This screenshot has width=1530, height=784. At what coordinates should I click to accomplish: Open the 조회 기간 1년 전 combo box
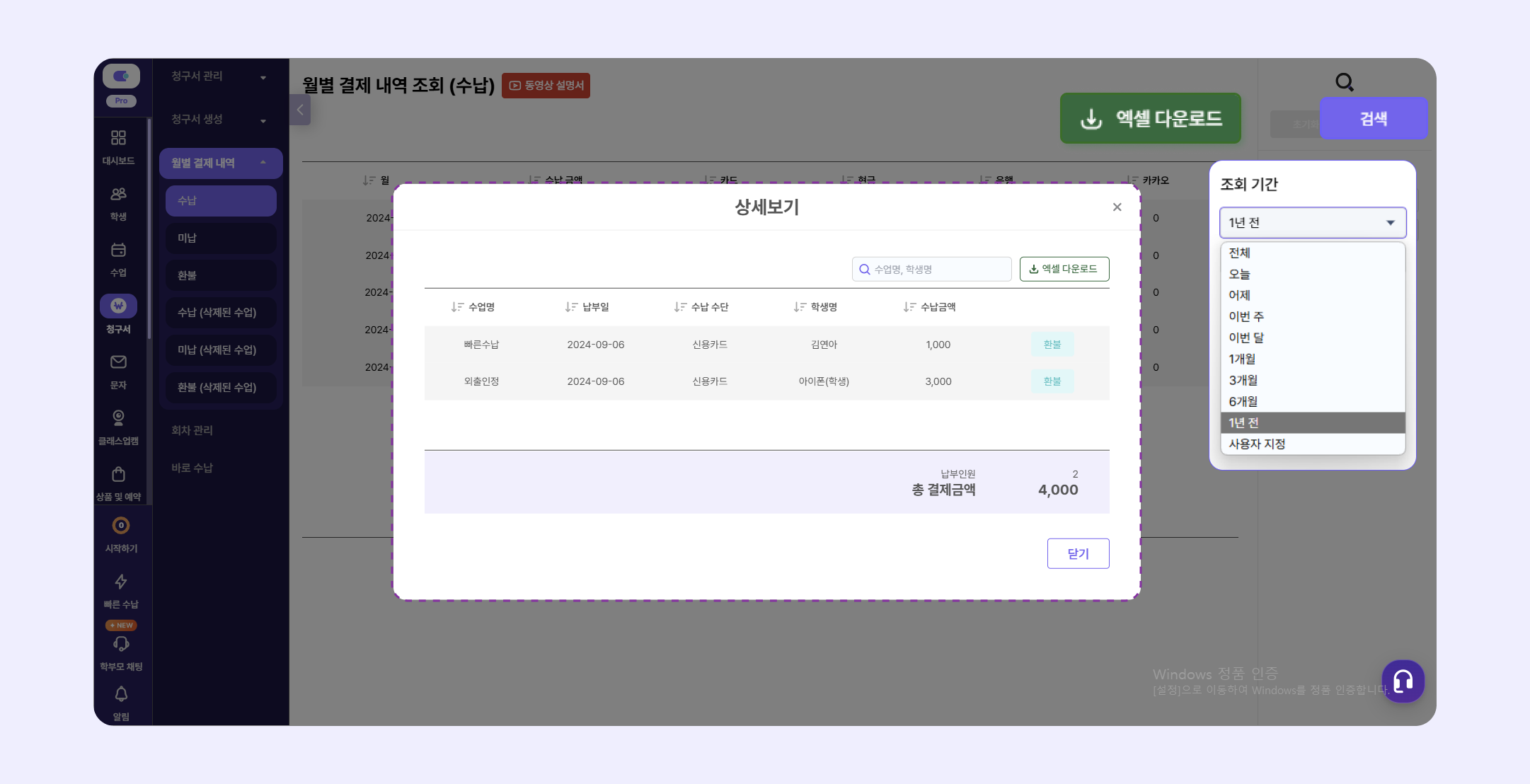click(x=1312, y=223)
